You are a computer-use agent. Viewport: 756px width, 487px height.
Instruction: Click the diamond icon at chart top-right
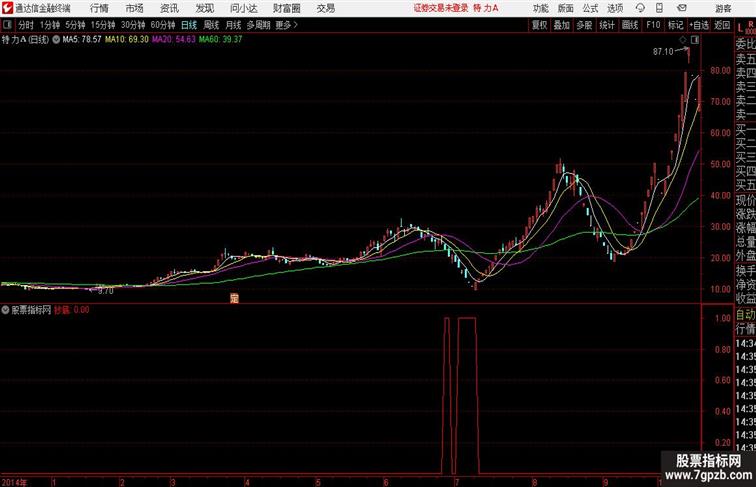(683, 40)
